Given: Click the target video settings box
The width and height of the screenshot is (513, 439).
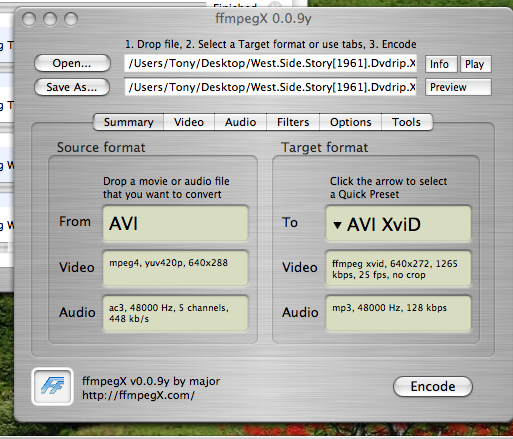Looking at the screenshot, I should (x=398, y=269).
